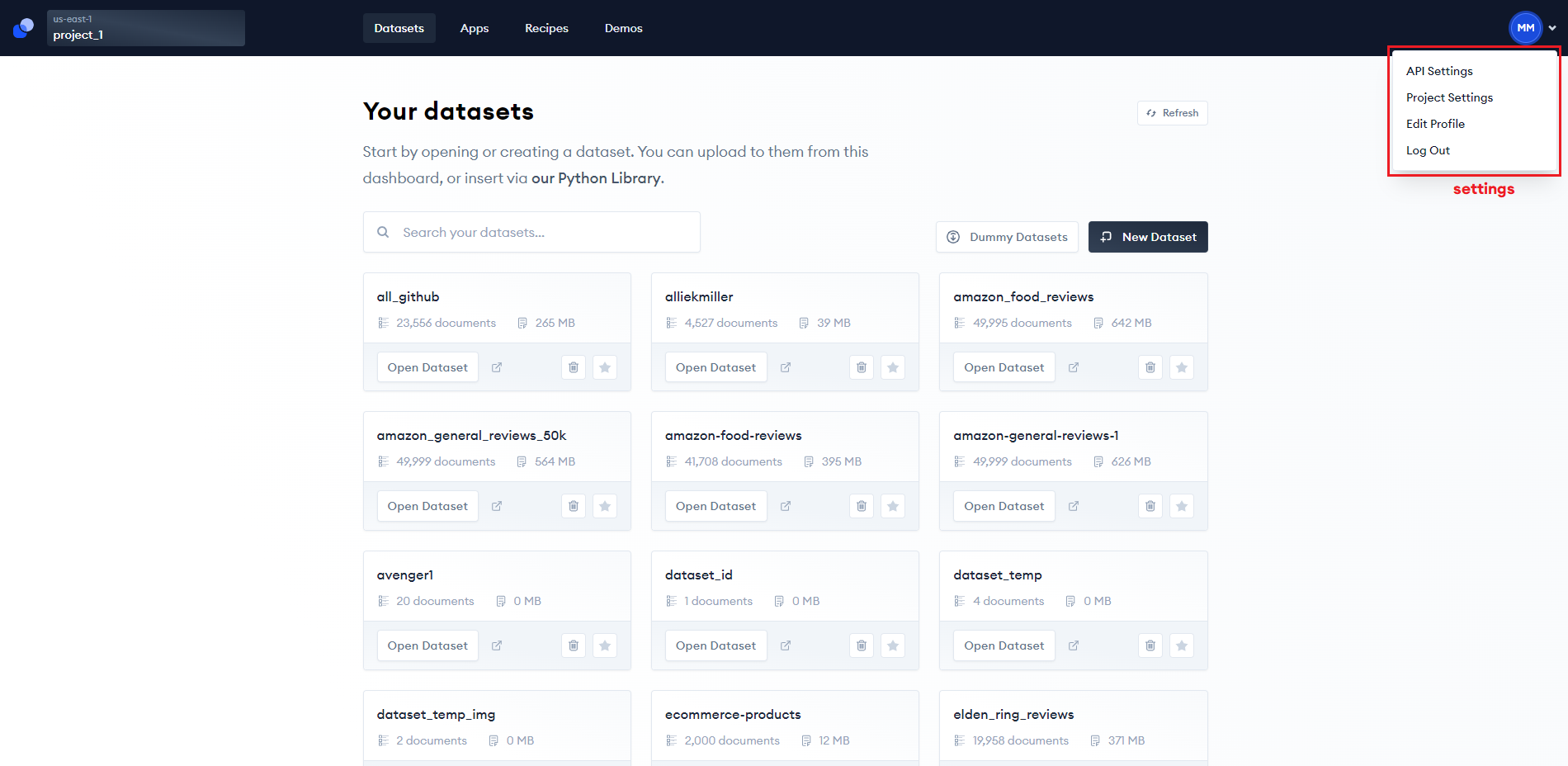Delete the amazon_food_reviews dataset
The image size is (1568, 766).
pos(1150,367)
